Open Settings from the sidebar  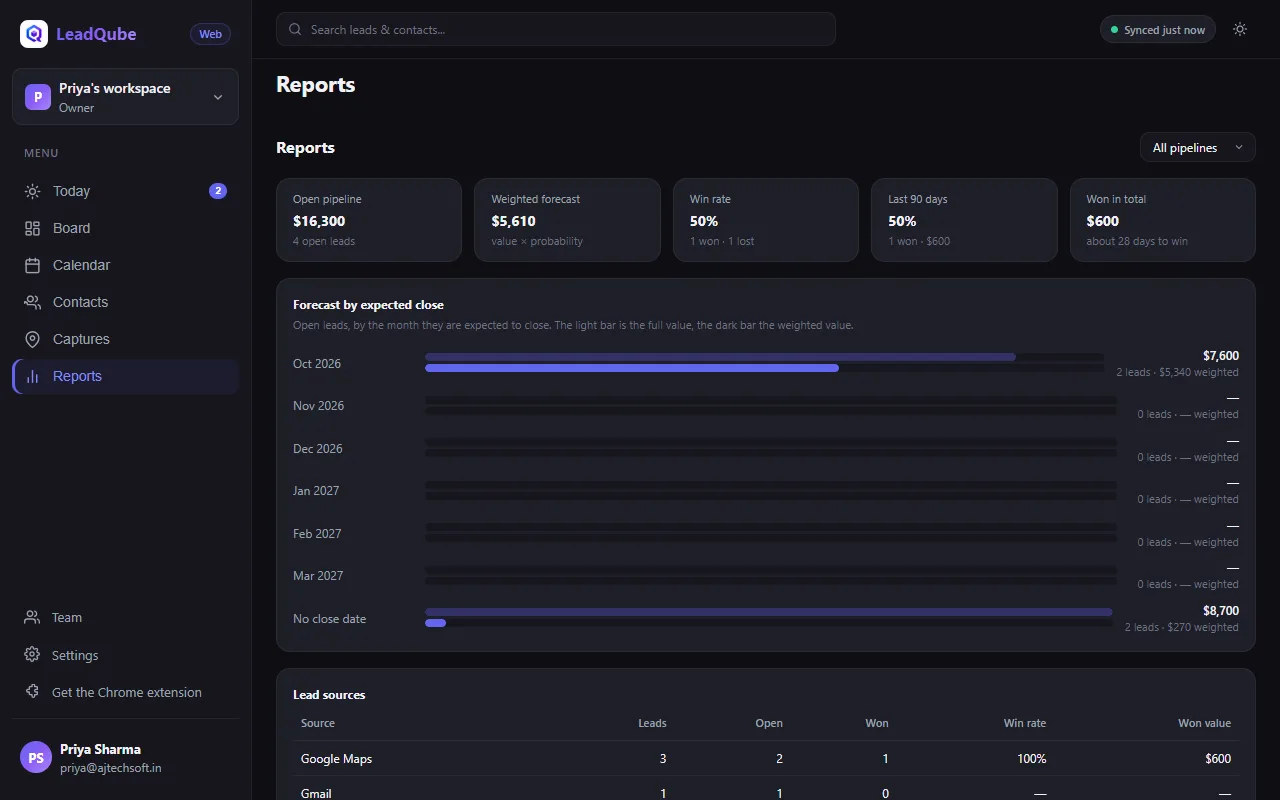[126, 655]
